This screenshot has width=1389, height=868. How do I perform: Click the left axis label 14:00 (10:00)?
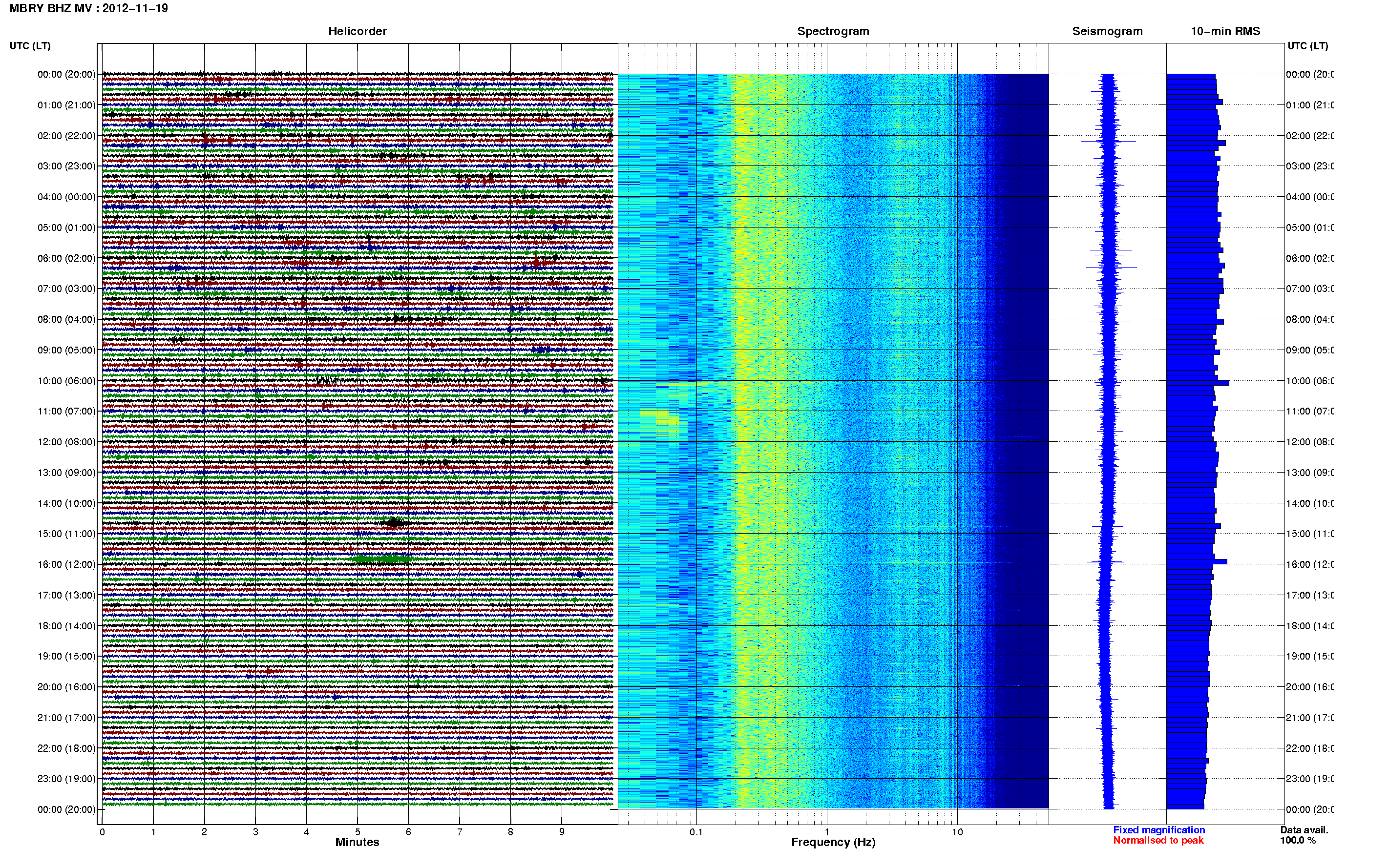click(66, 503)
